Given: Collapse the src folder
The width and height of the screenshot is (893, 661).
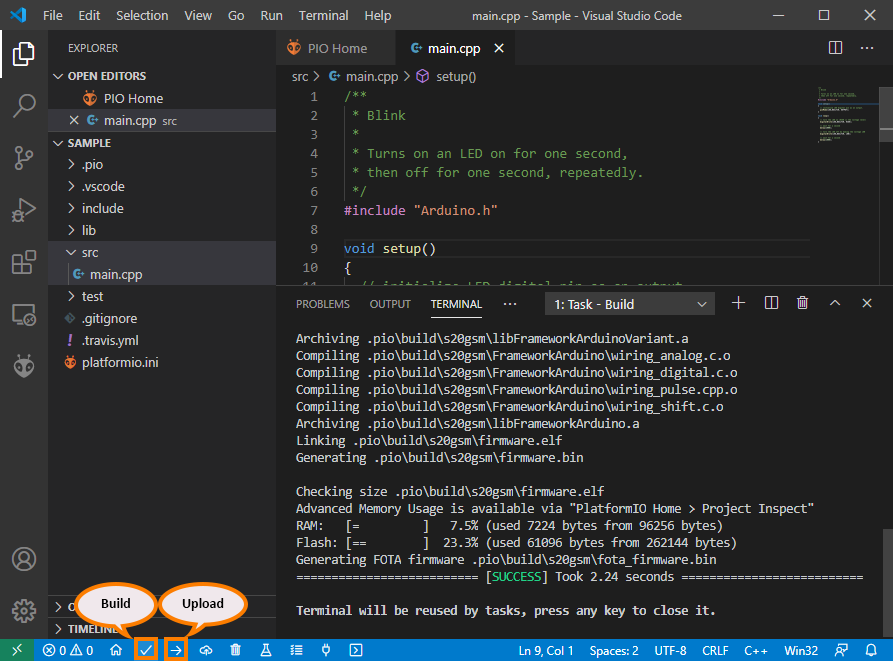Looking at the screenshot, I should (162, 252).
